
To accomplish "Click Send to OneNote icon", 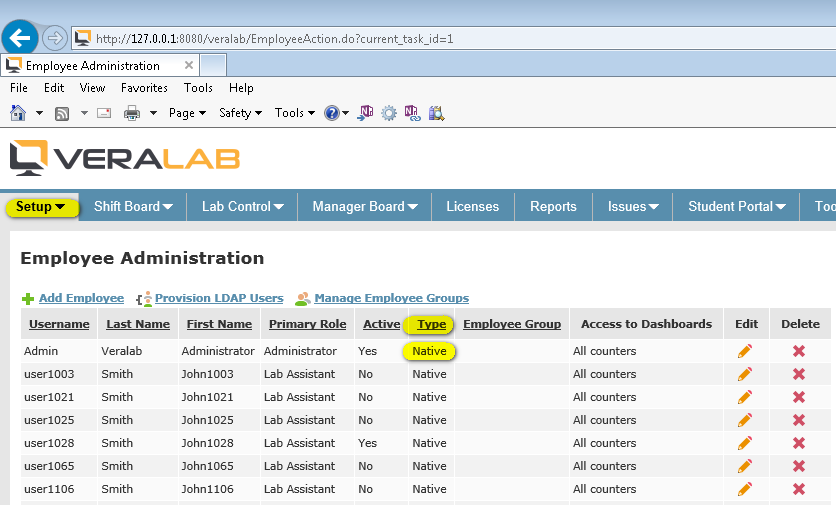I will pyautogui.click(x=365, y=113).
